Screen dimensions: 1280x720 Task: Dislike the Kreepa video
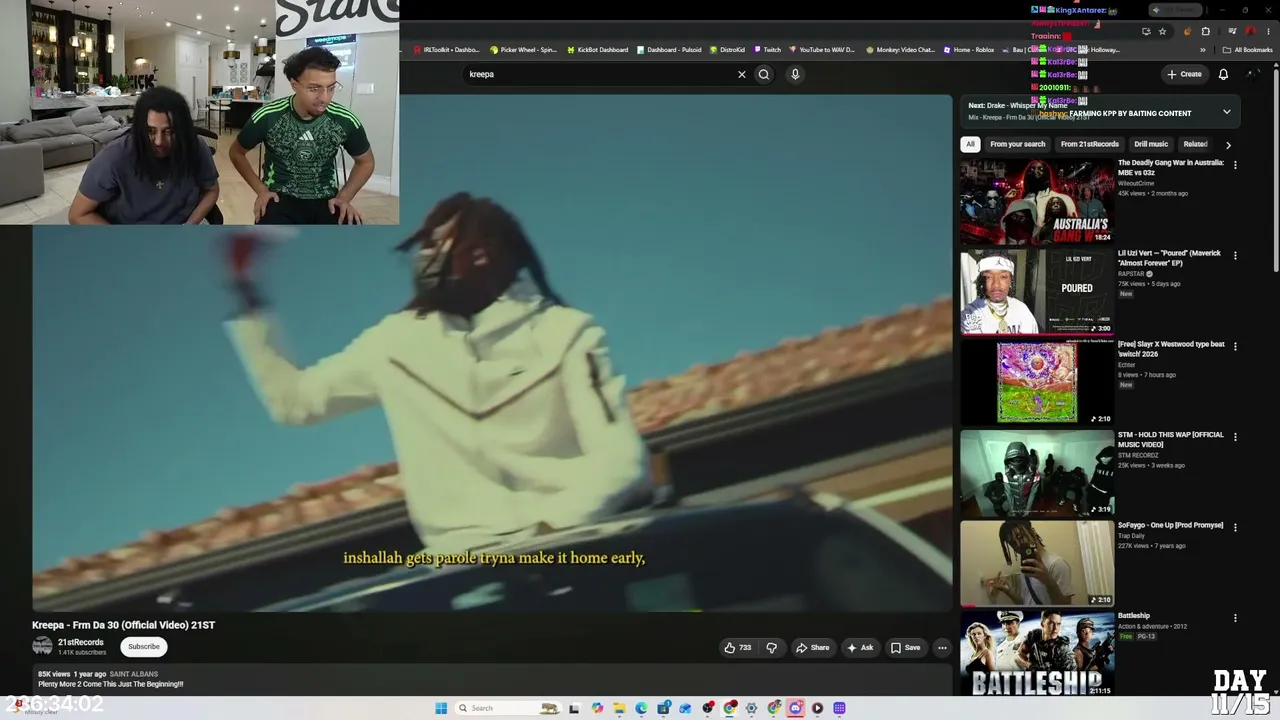point(771,648)
